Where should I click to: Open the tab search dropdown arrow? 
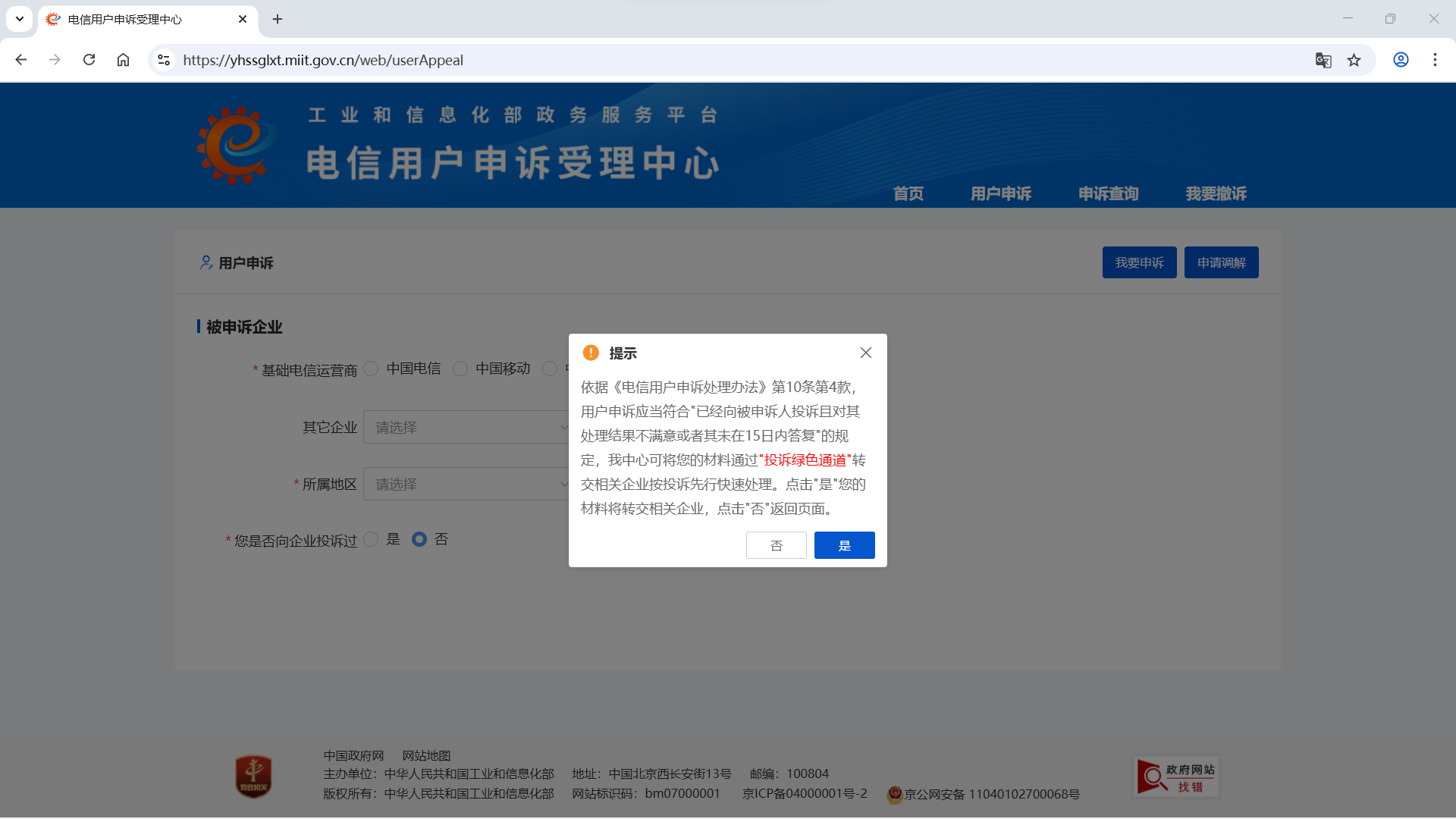point(20,19)
